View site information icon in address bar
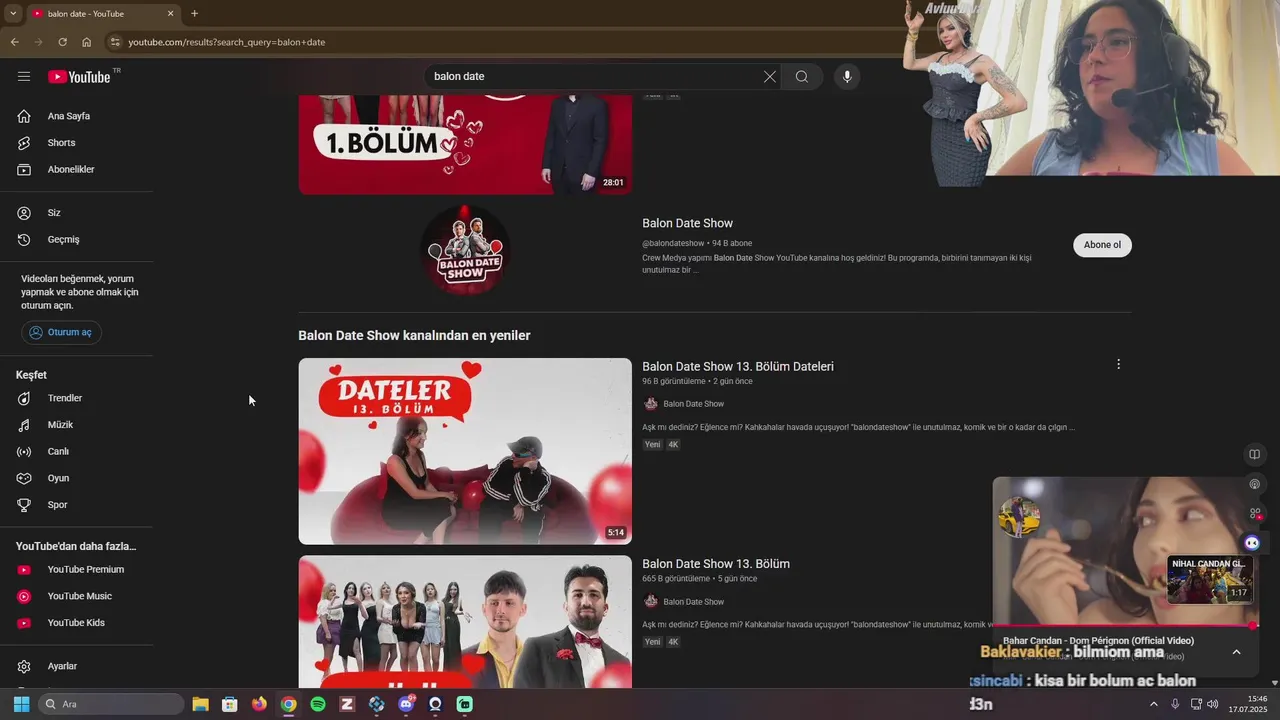 [x=116, y=42]
